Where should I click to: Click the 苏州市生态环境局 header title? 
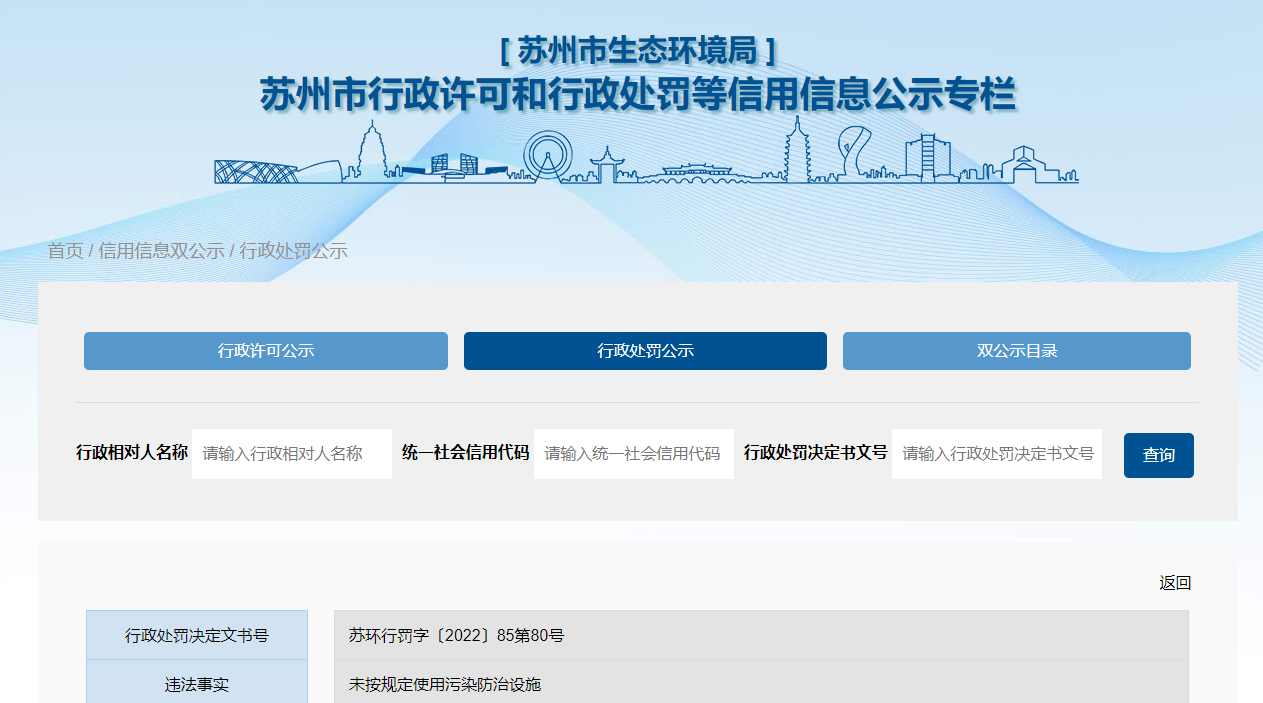(638, 50)
